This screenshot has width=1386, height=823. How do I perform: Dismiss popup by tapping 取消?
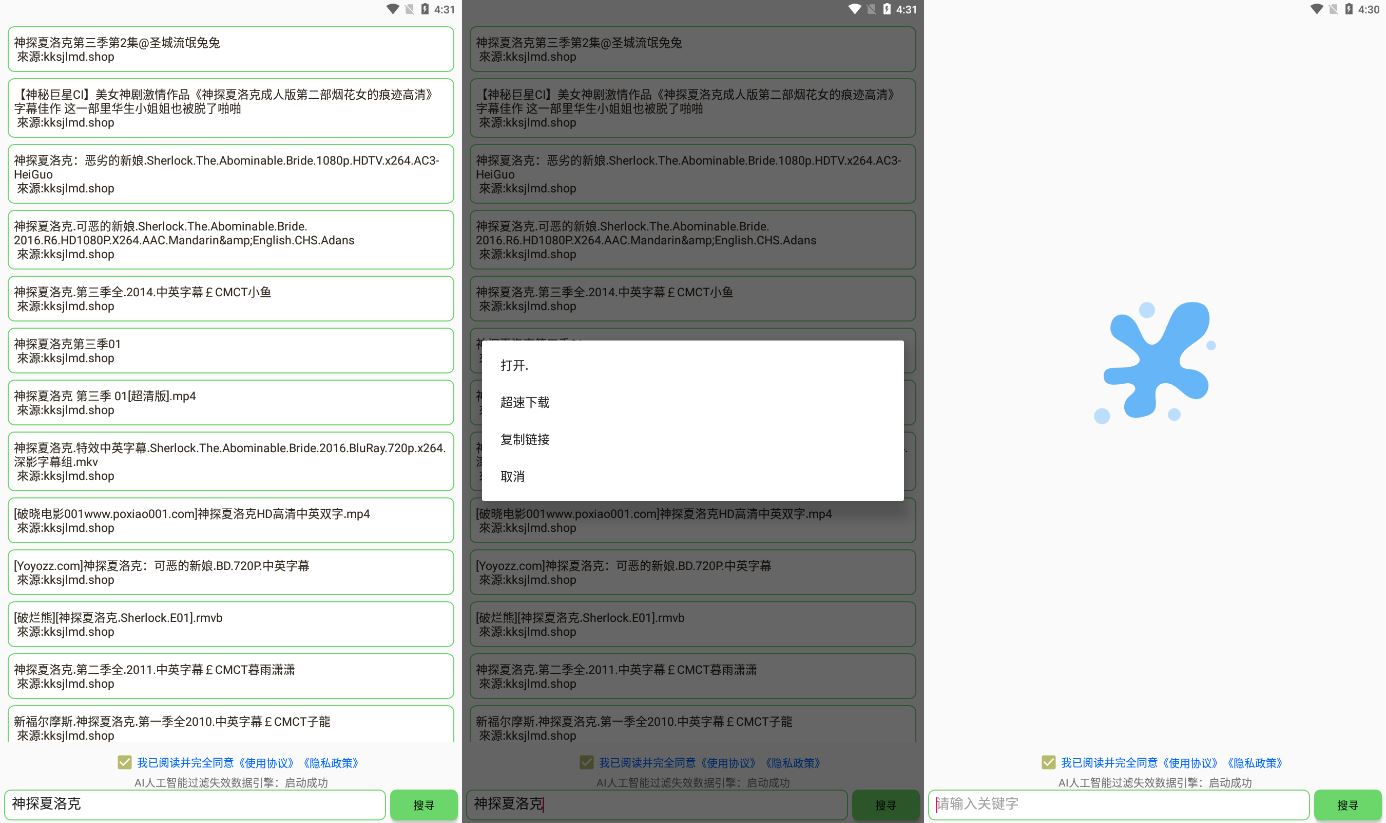click(x=513, y=476)
